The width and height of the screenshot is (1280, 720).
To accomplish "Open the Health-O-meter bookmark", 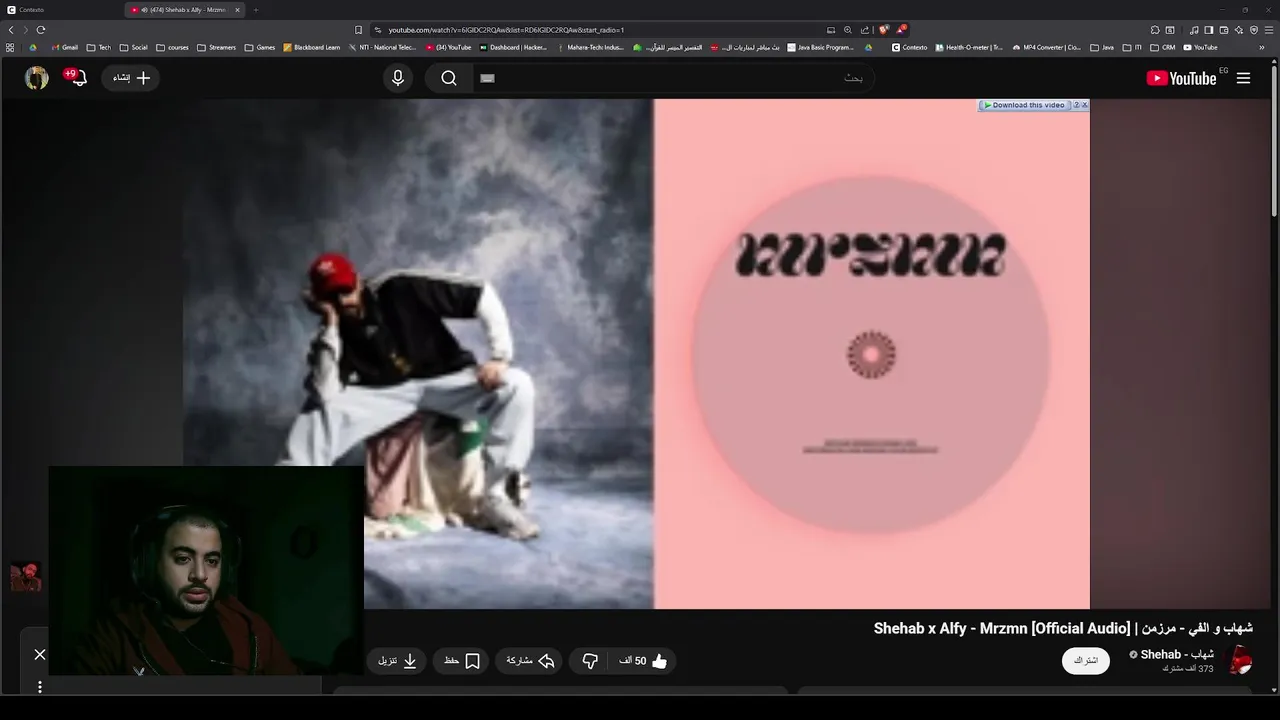I will point(969,47).
